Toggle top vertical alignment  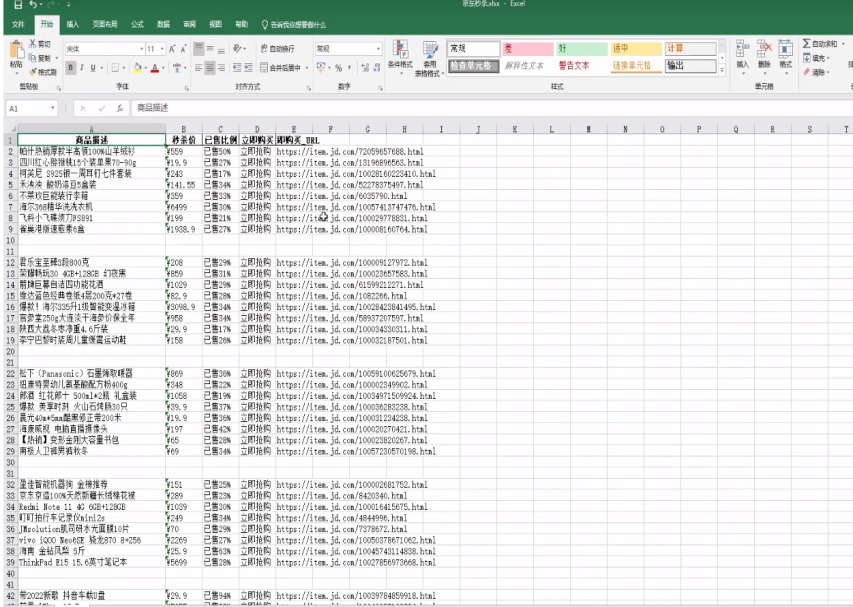click(x=199, y=49)
